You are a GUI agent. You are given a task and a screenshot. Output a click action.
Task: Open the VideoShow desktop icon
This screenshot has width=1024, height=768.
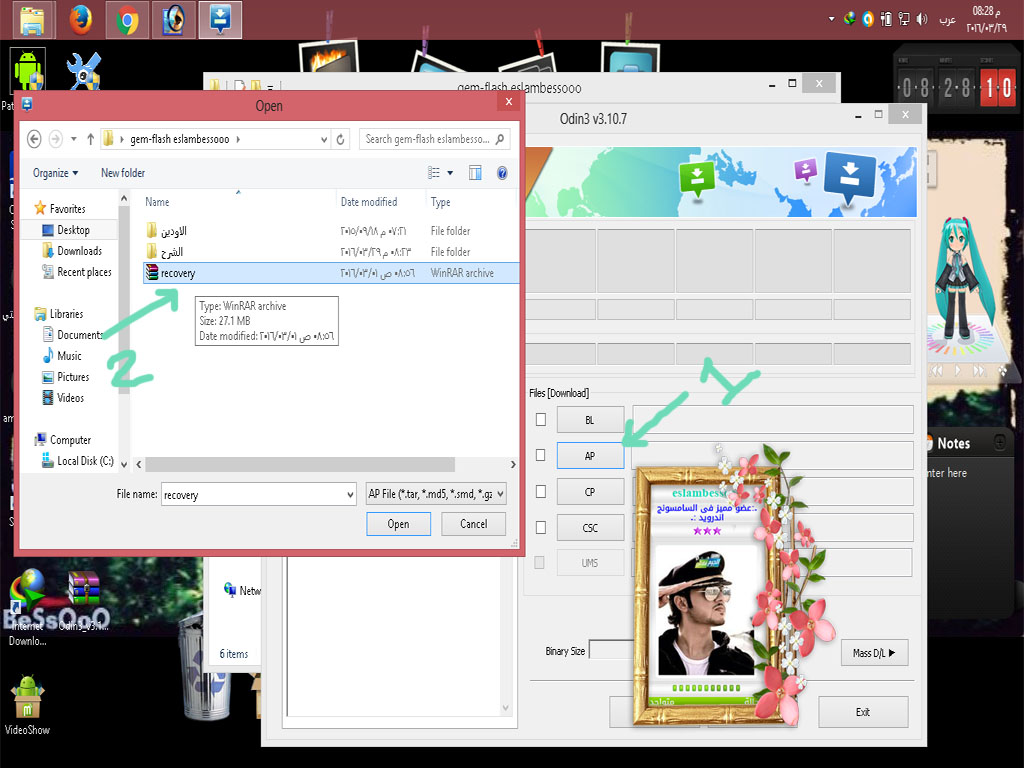click(27, 705)
